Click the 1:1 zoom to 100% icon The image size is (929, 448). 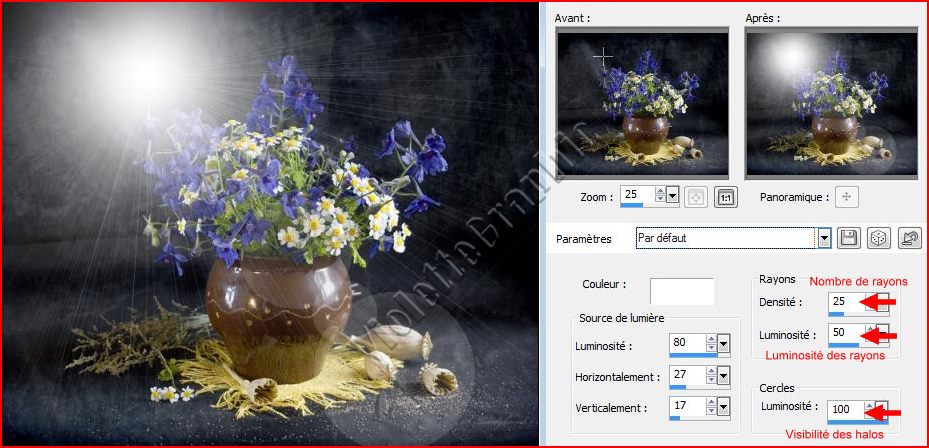726,197
